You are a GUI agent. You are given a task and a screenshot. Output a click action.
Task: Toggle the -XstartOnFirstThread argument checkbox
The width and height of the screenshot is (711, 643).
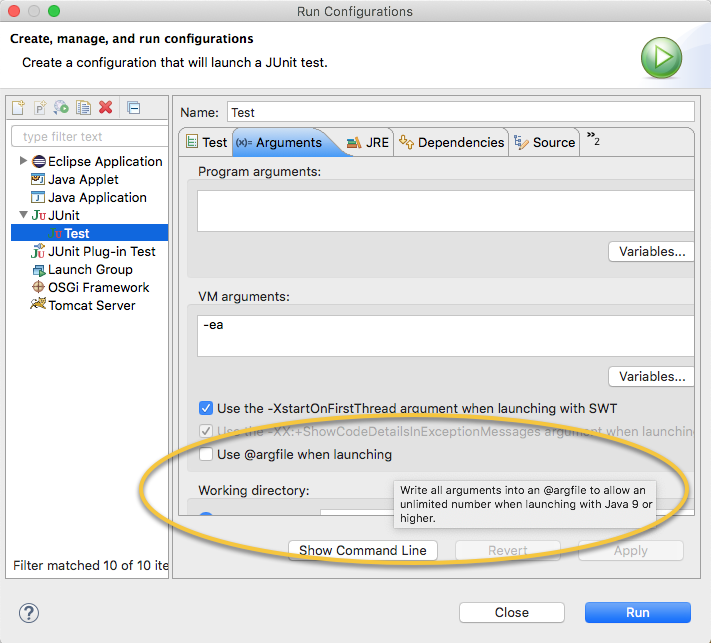(206, 408)
